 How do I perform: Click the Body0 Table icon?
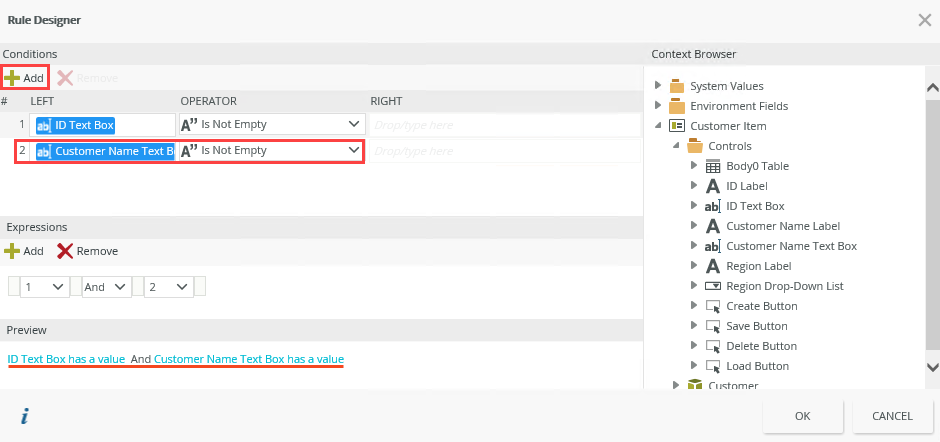[x=713, y=166]
